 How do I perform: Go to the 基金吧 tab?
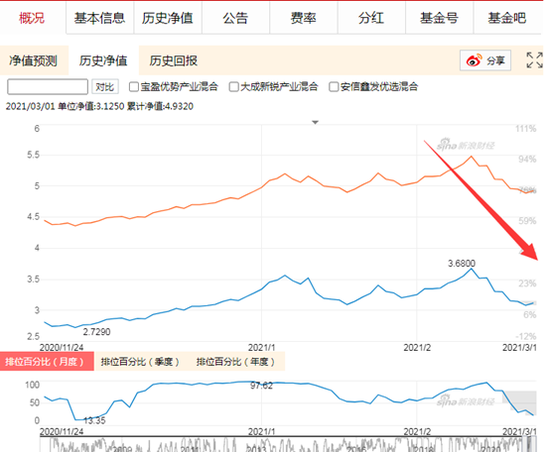[x=507, y=18]
